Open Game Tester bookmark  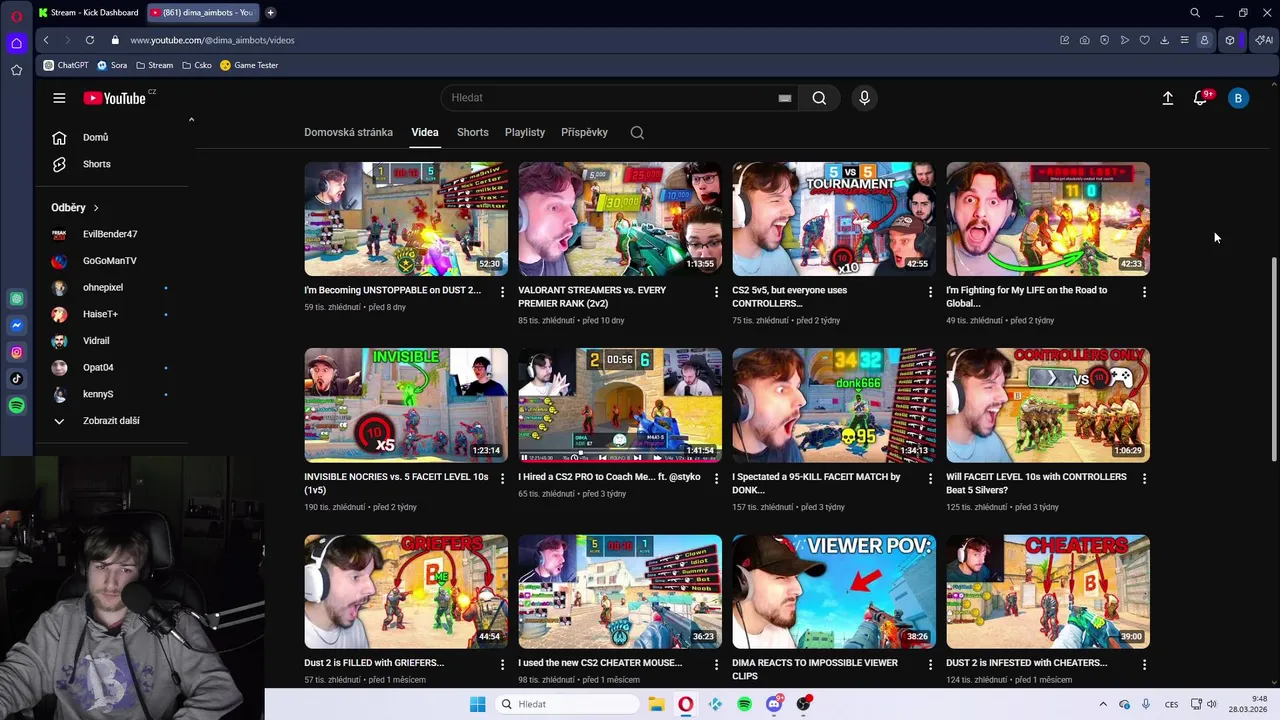(x=249, y=65)
